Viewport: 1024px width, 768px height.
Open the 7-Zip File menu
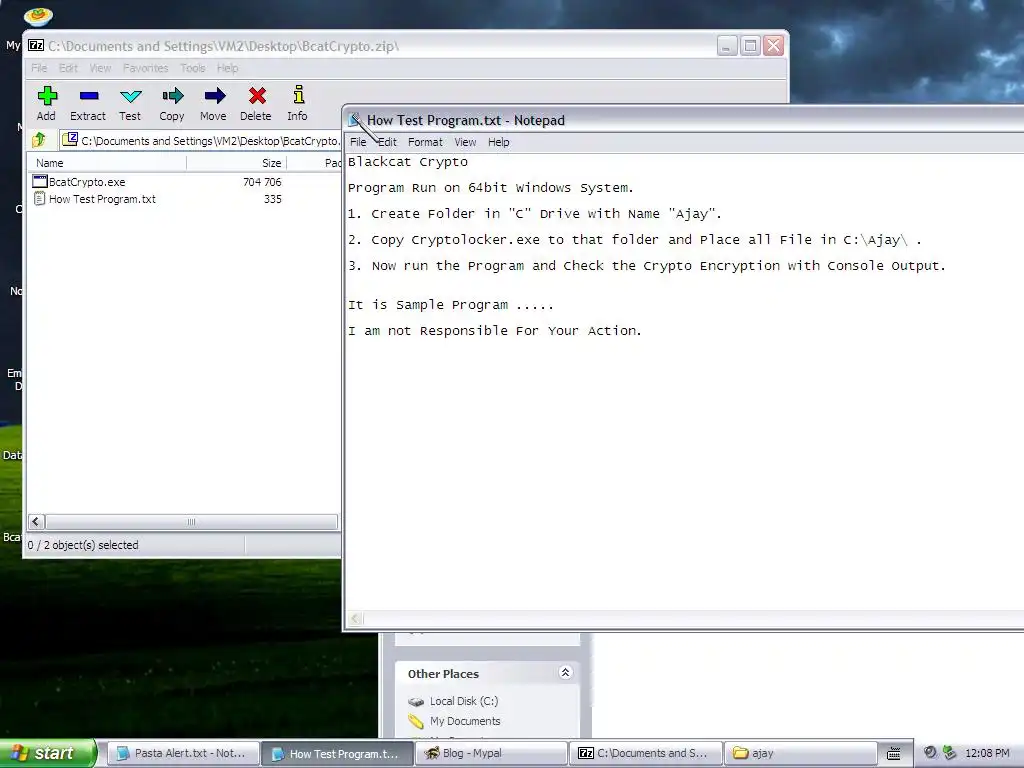pos(39,68)
